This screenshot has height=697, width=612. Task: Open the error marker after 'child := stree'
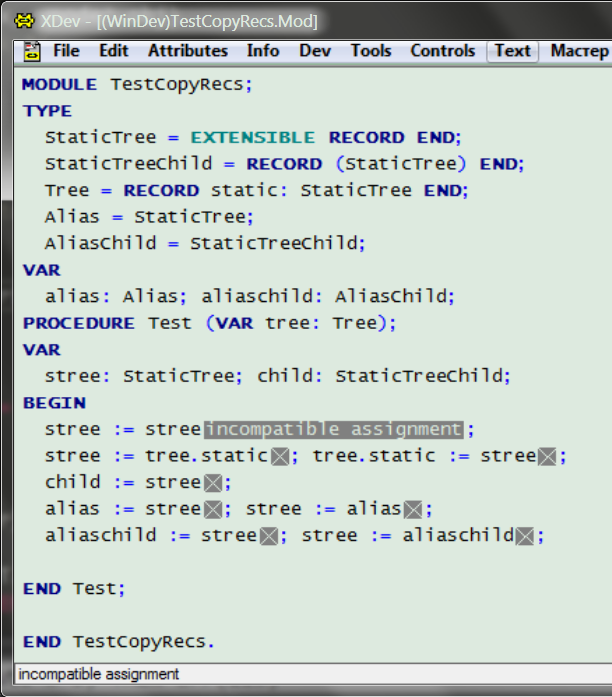pyautogui.click(x=213, y=483)
